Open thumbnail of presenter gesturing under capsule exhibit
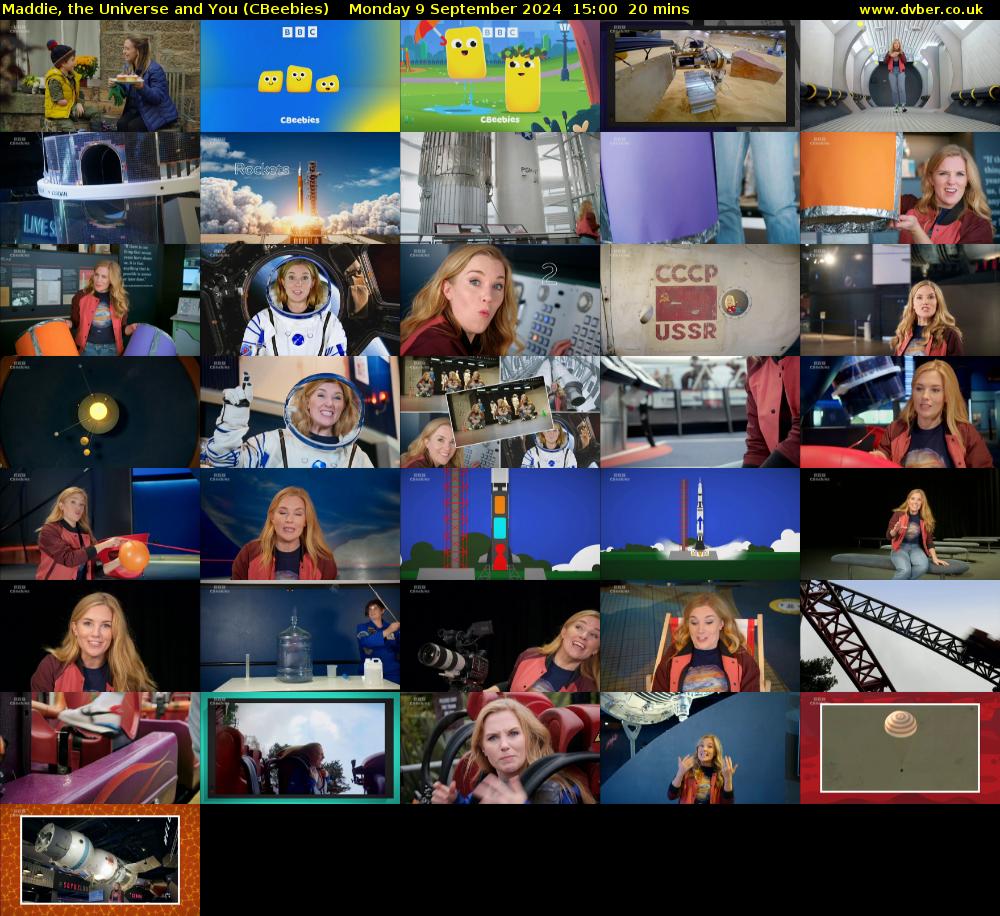 tap(700, 748)
